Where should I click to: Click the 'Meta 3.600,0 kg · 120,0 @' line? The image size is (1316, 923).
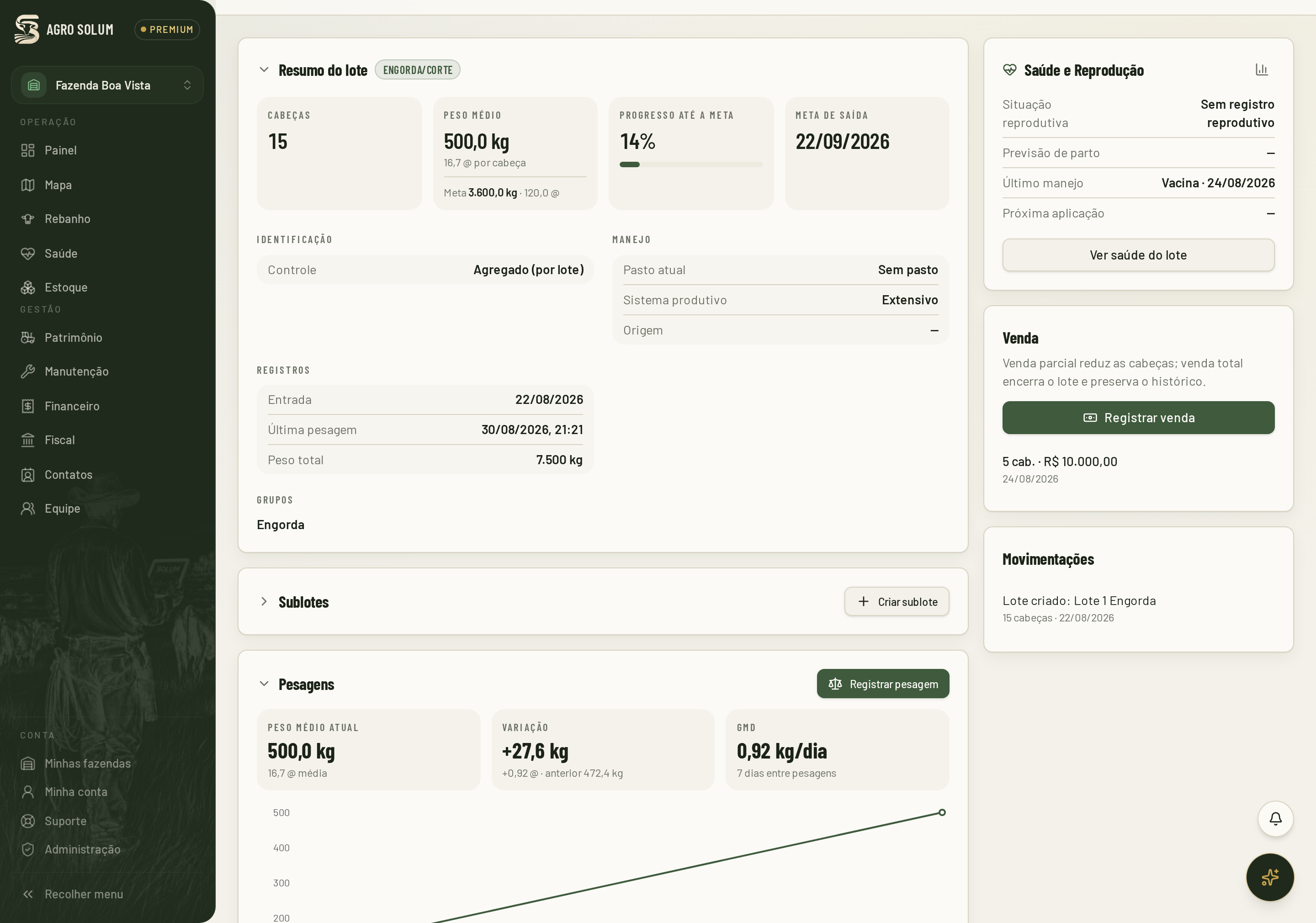pyautogui.click(x=502, y=193)
